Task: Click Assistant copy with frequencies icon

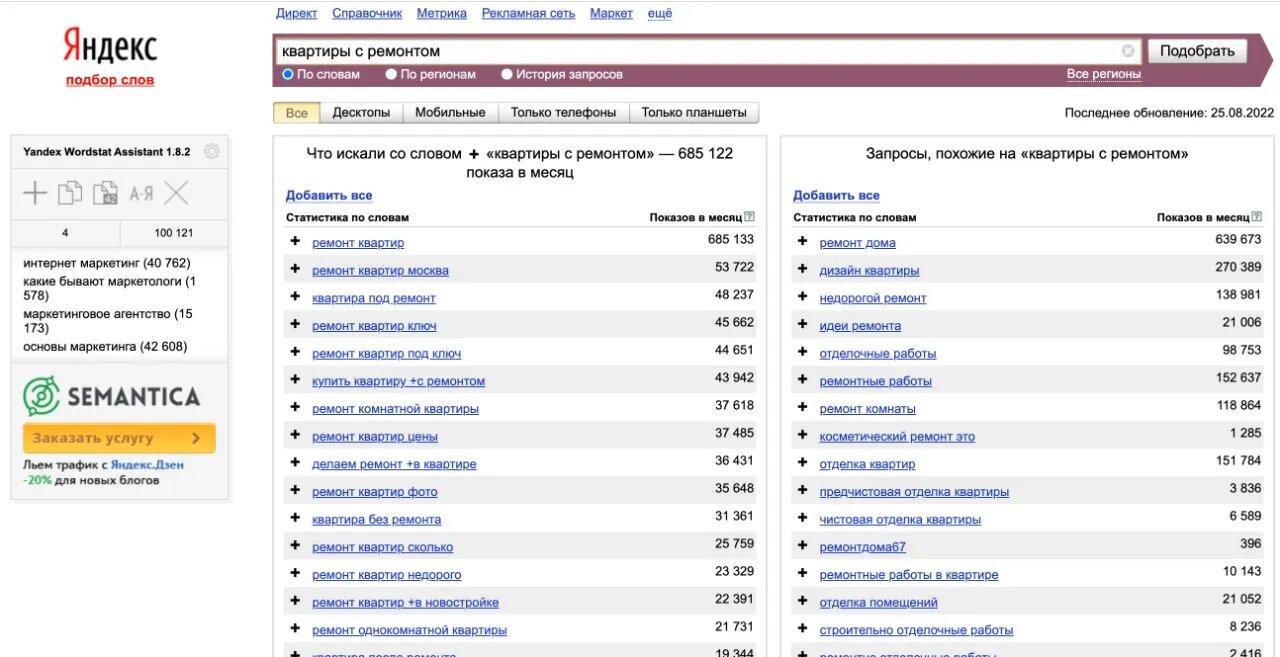Action: click(105, 193)
